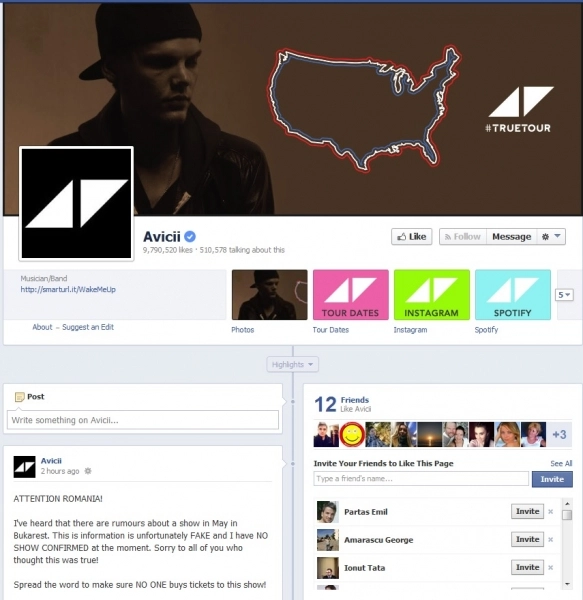583x600 pixels.
Task: Focus the Write something on Avicii field
Action: [143, 420]
